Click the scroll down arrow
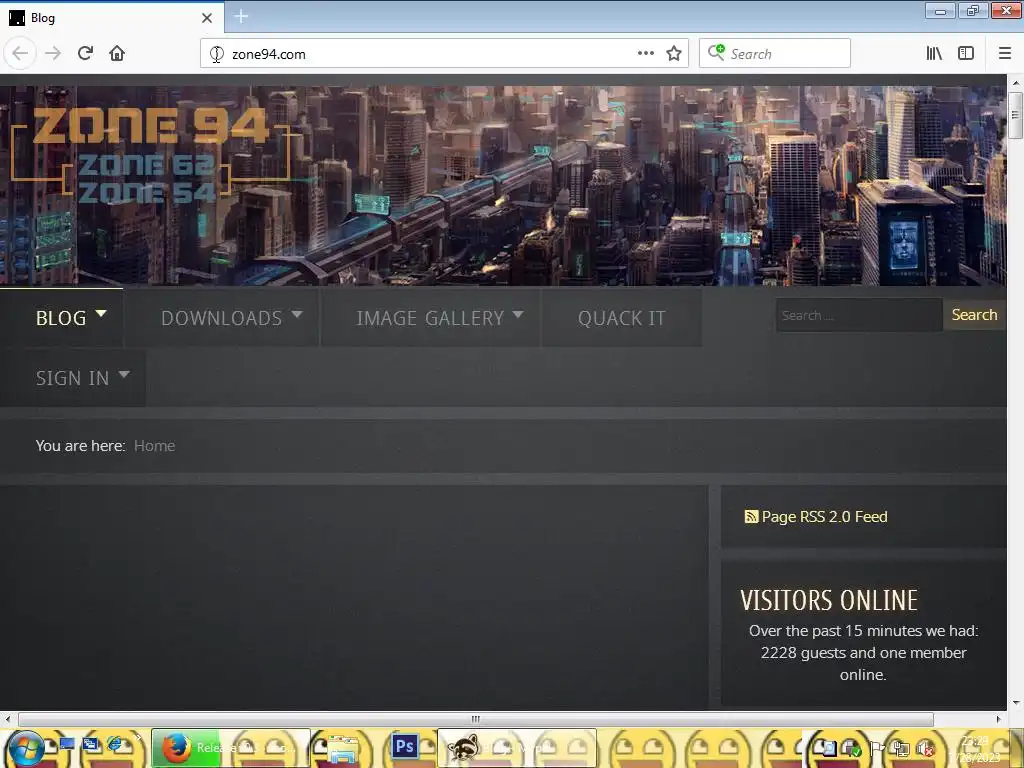Viewport: 1024px width, 768px height. [x=1015, y=703]
